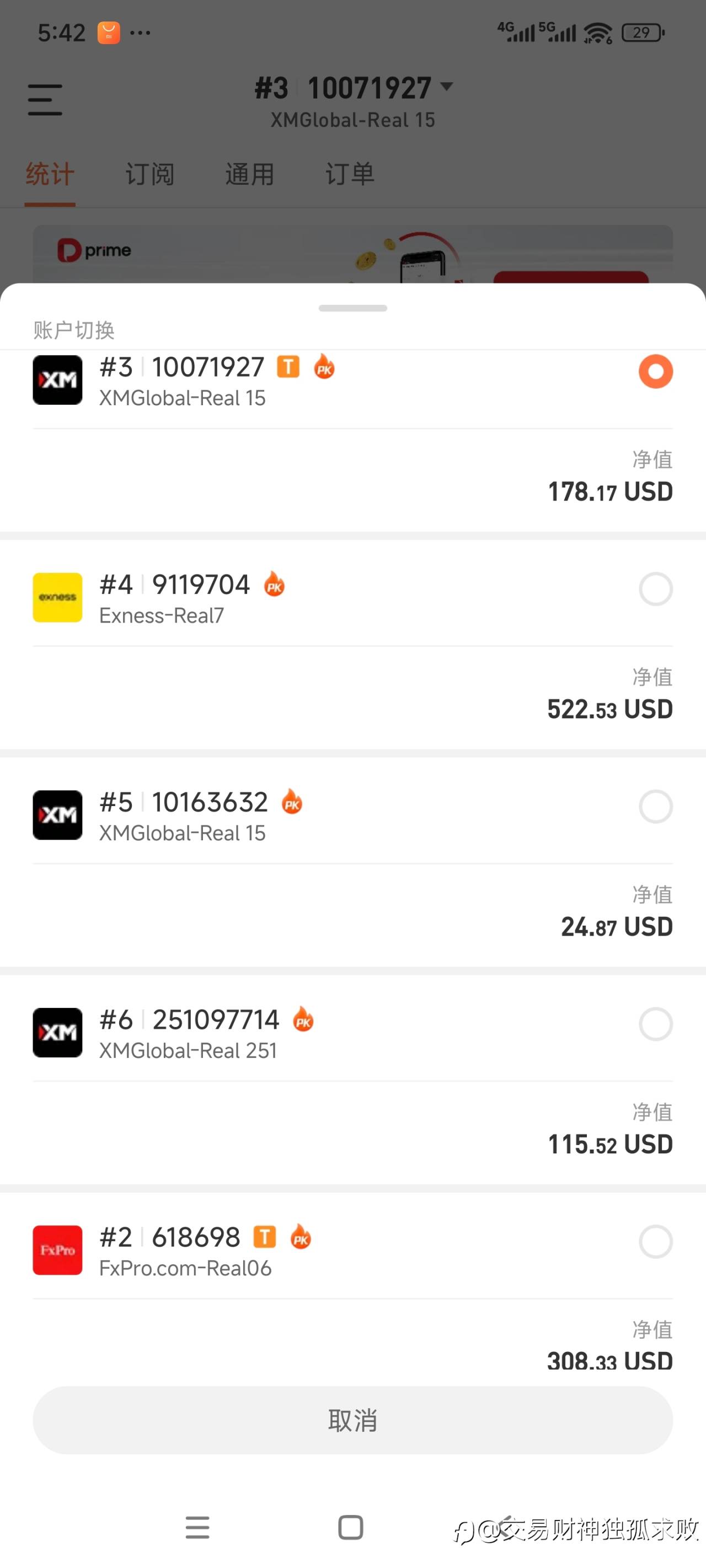Expand the account dropdown arrow in header

[447, 87]
